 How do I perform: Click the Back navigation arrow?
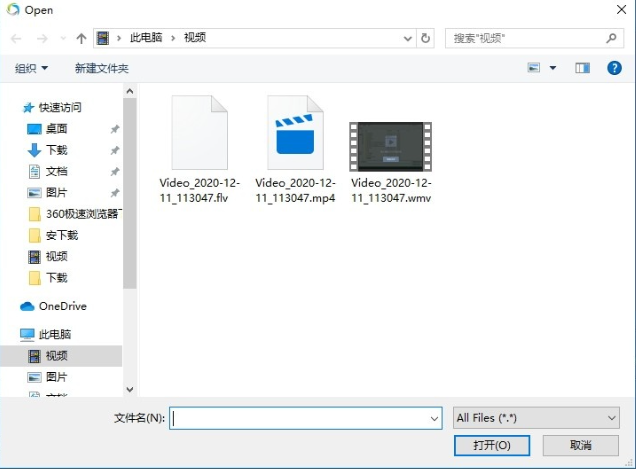(x=16, y=39)
